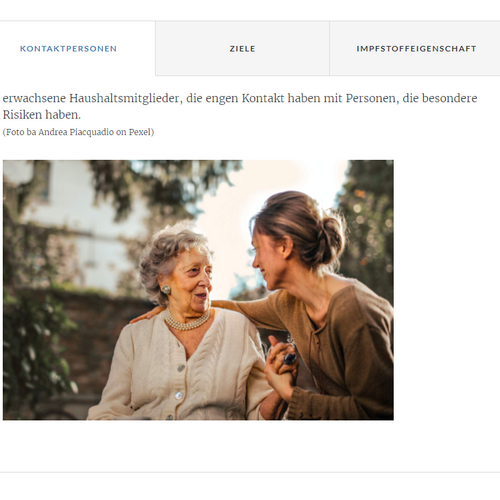This screenshot has width=500, height=500.
Task: Click the word 'Risiken' in the text
Action: (x=22, y=115)
